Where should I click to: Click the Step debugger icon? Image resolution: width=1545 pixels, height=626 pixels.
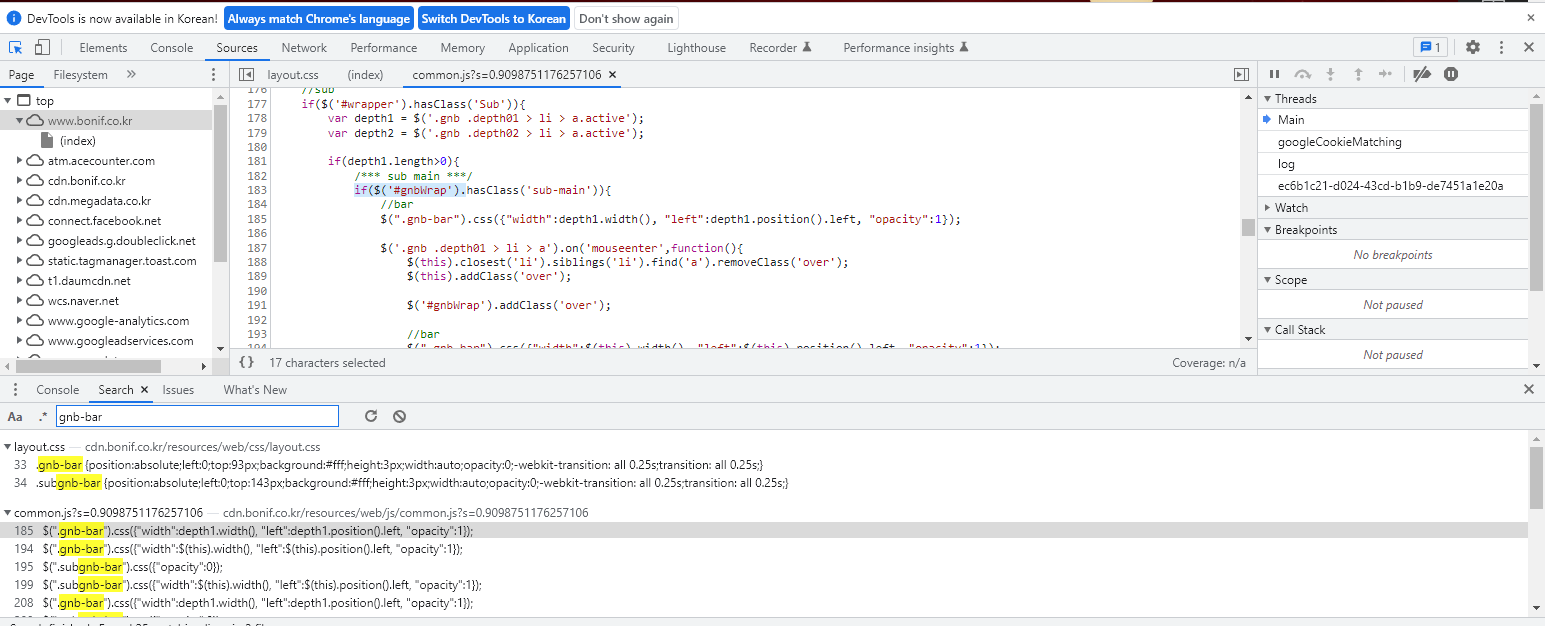point(1385,74)
